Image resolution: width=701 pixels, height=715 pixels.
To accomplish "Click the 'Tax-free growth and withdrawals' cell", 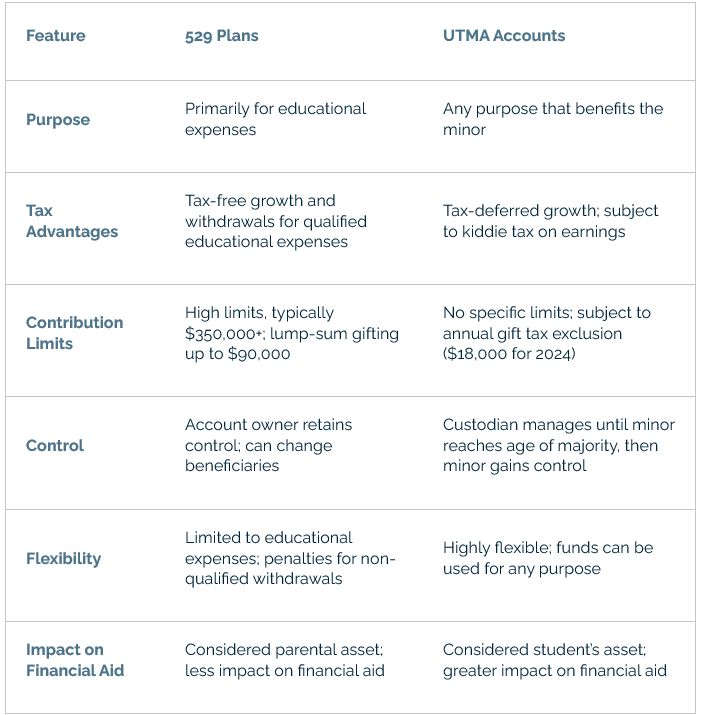I will 276,221.
